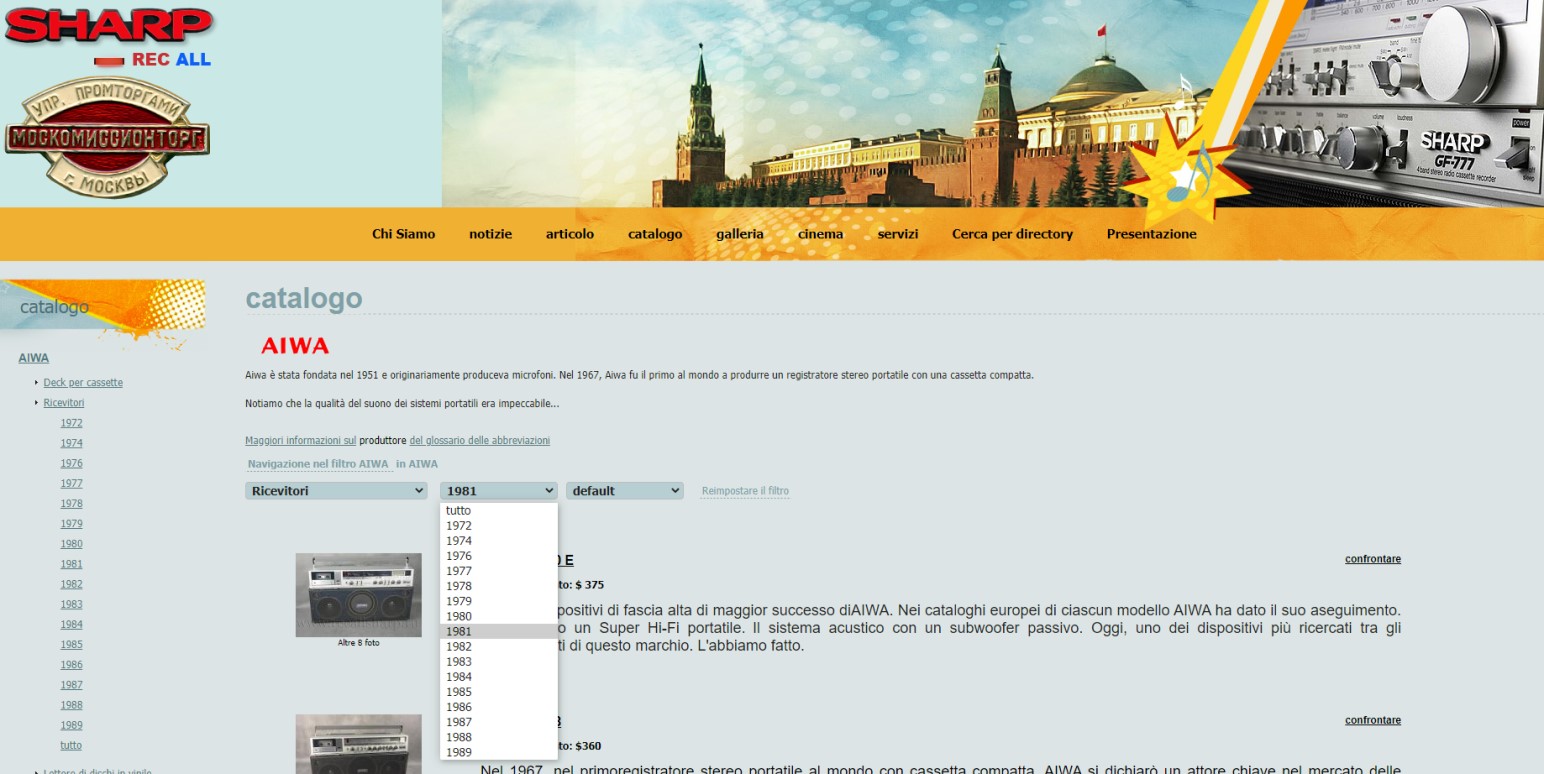The width and height of the screenshot is (1544, 774).
Task: Open the servizi menu item
Action: 898,234
